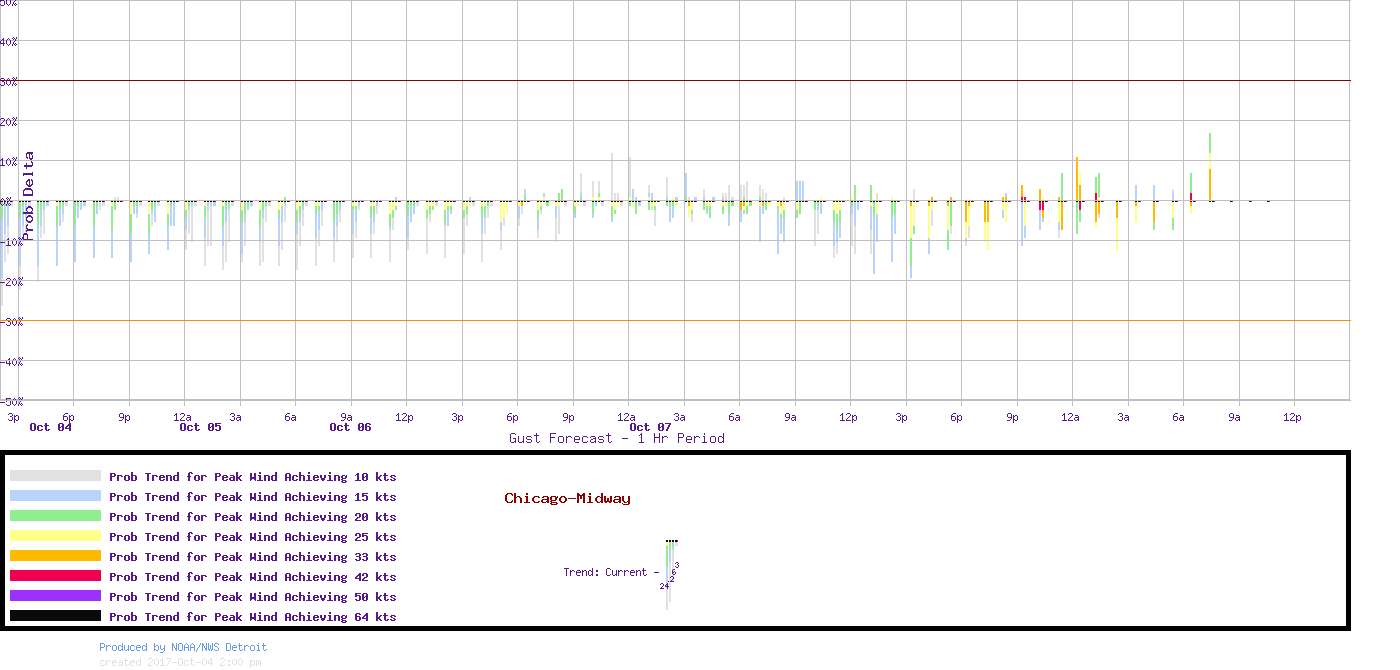Click the light blue 15 kts legend swatch

[x=55, y=496]
